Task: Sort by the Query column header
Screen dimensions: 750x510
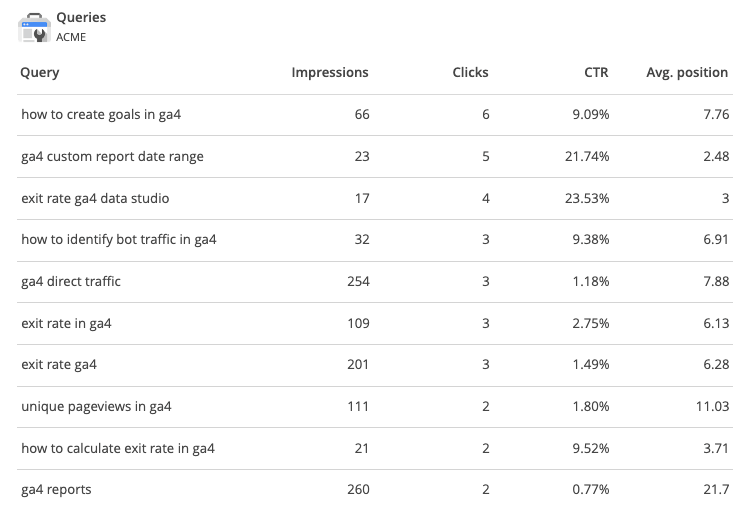Action: [40, 73]
